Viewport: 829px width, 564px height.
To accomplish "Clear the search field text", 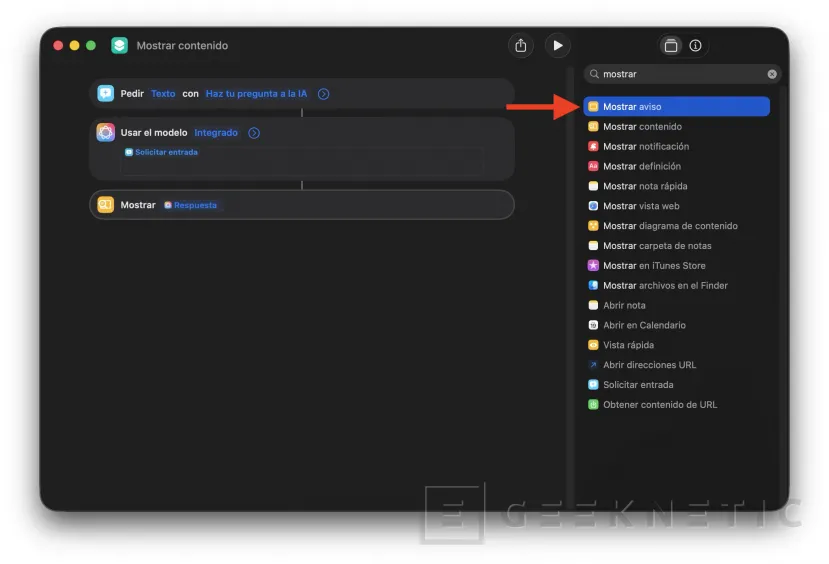I will click(772, 74).
